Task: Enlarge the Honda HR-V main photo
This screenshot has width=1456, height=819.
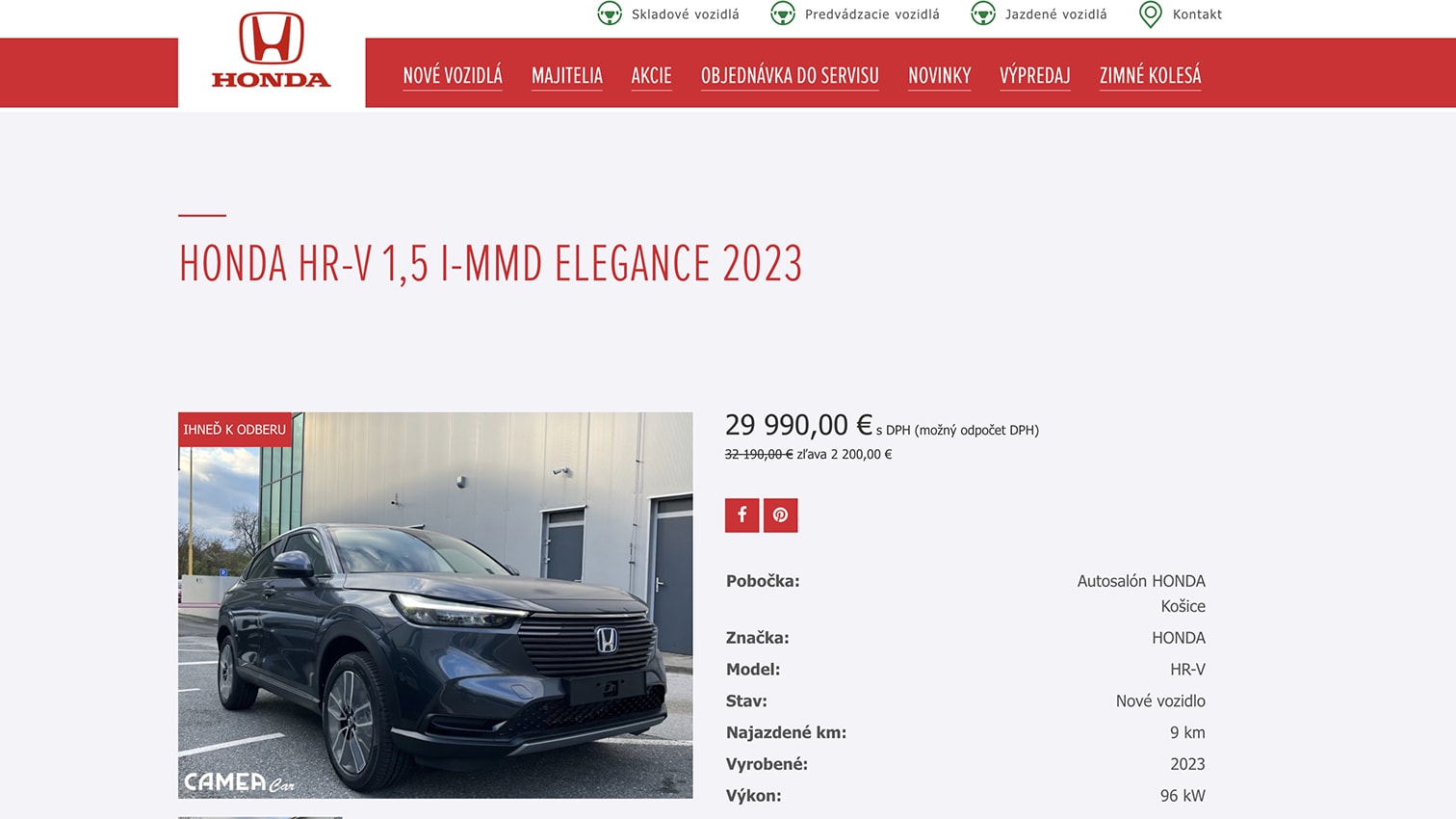Action: (x=435, y=605)
